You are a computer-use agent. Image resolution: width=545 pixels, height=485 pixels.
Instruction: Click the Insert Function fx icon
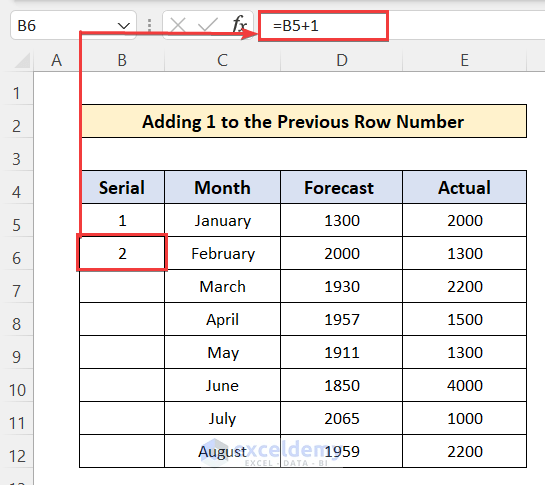click(x=239, y=25)
